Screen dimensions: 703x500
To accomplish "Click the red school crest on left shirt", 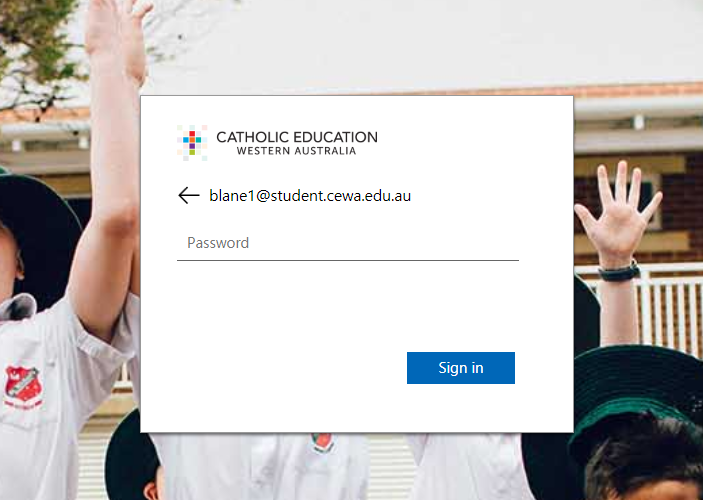I will pos(23,386).
